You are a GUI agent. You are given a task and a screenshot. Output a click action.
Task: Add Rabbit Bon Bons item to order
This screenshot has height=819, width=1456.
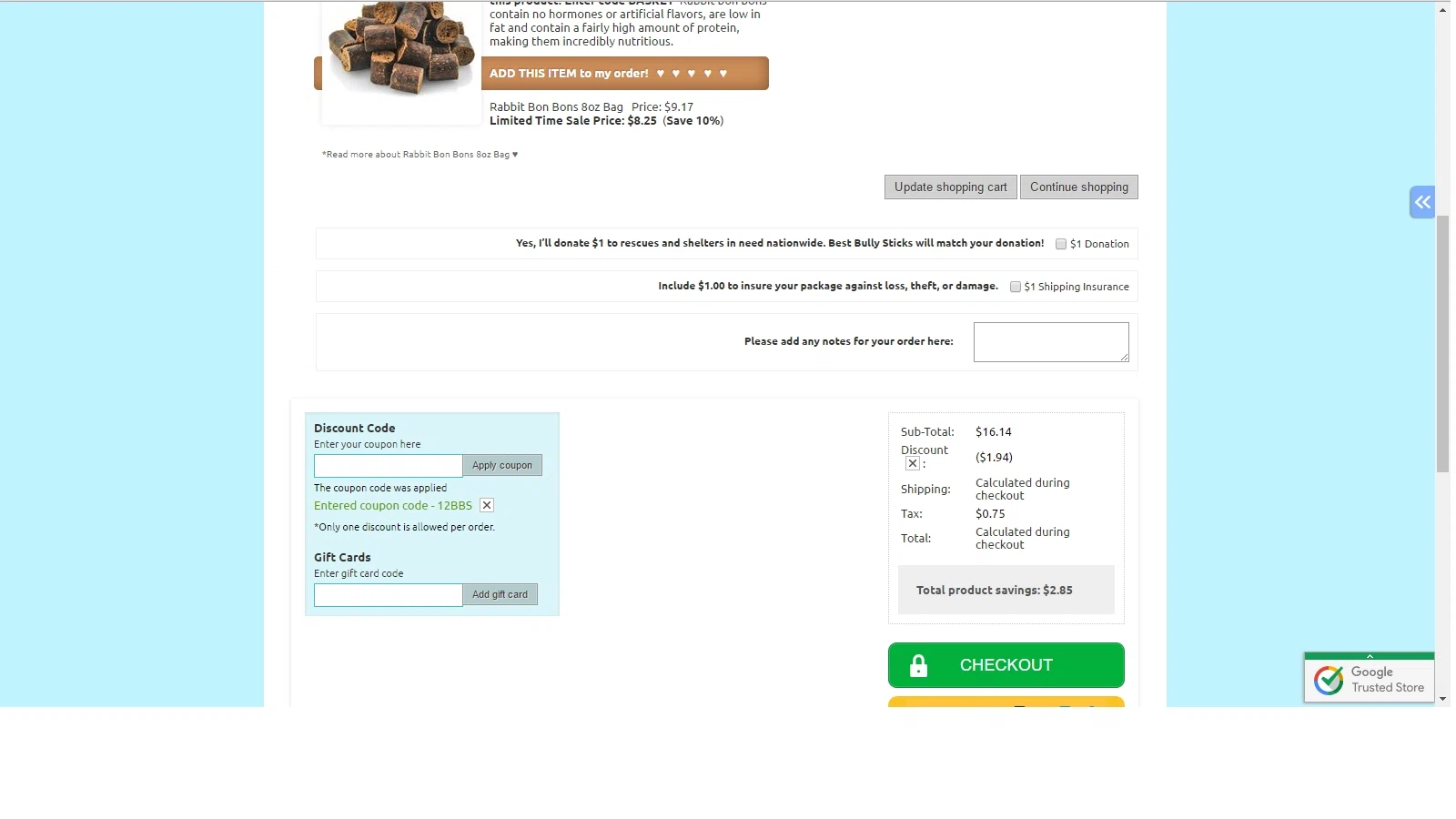click(625, 73)
